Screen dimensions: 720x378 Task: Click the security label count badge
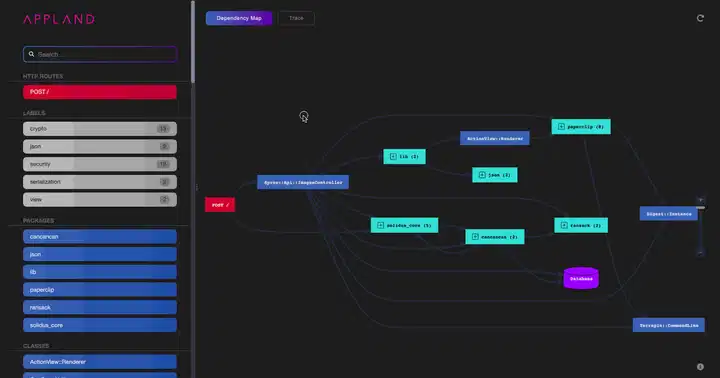163,164
